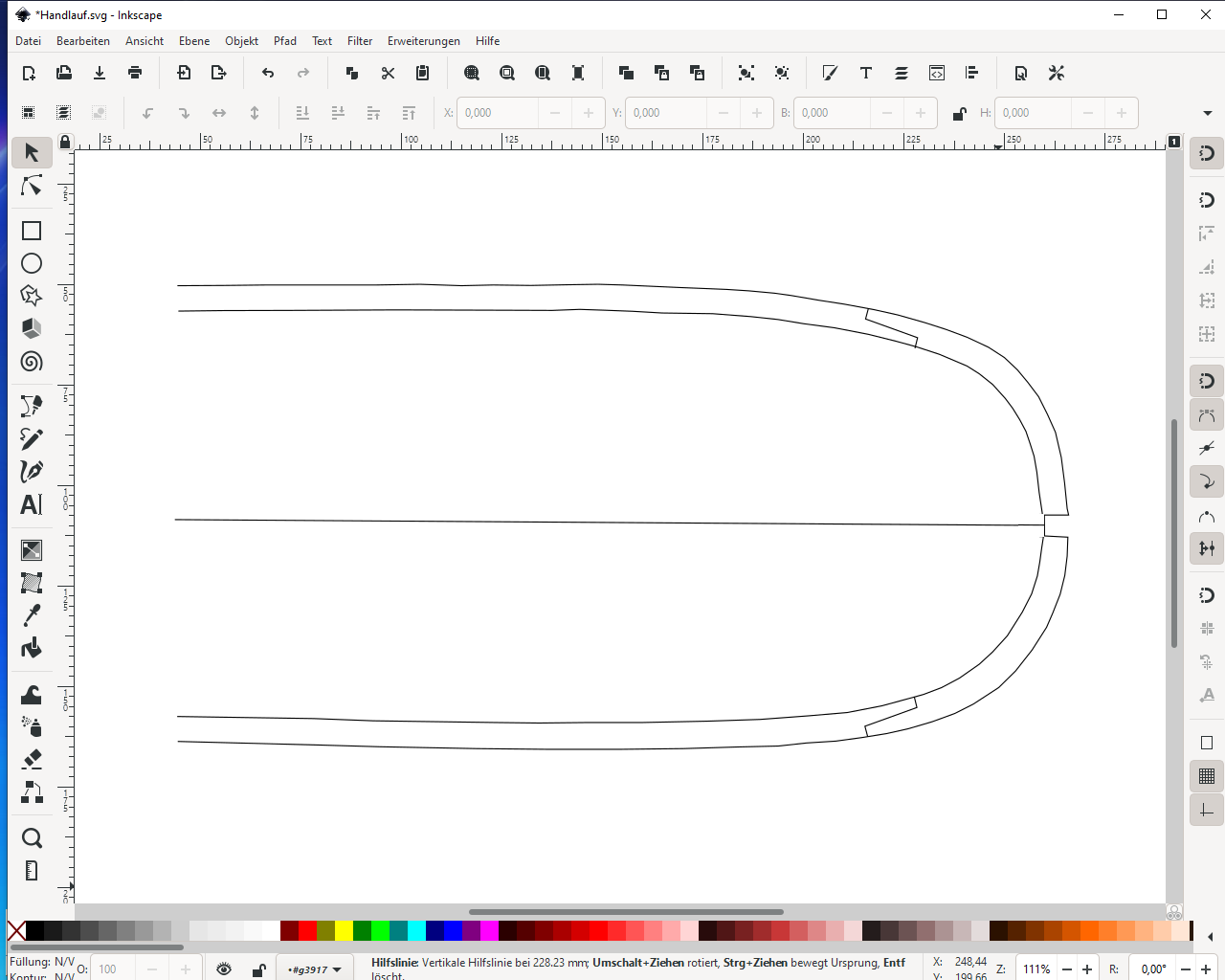This screenshot has height=980, width=1225.
Task: Pick the yellow swatch in the palette
Action: tap(344, 931)
